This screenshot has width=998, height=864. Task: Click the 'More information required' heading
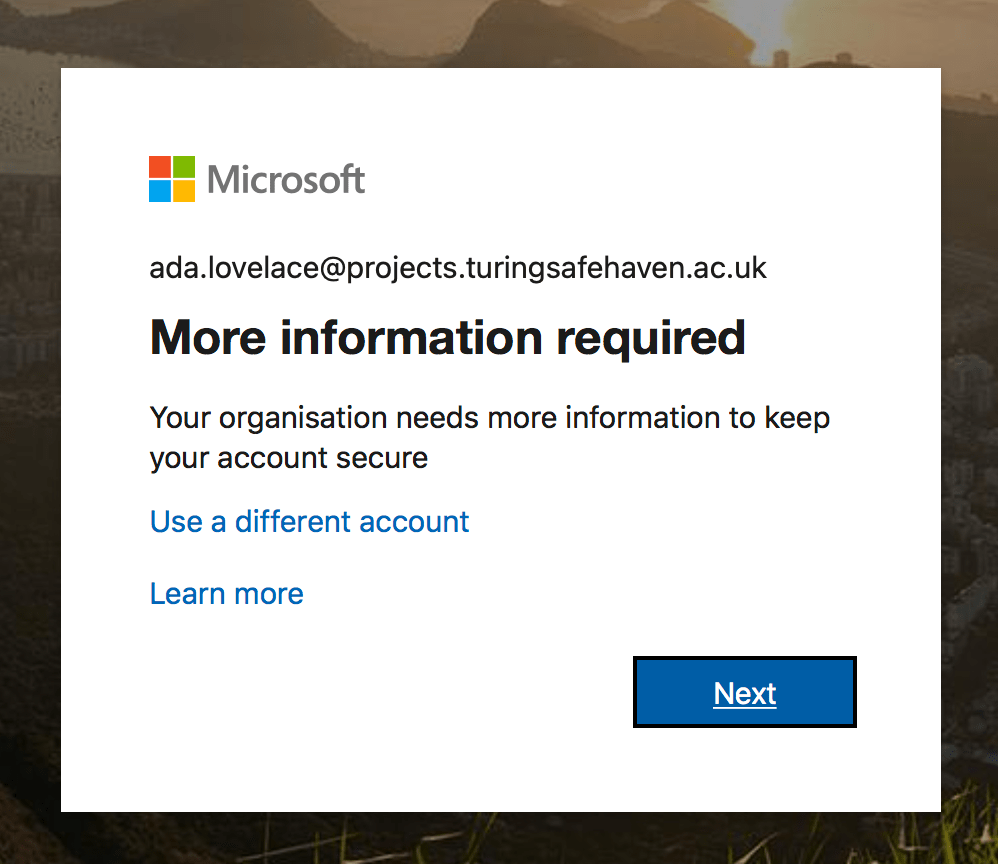[447, 338]
